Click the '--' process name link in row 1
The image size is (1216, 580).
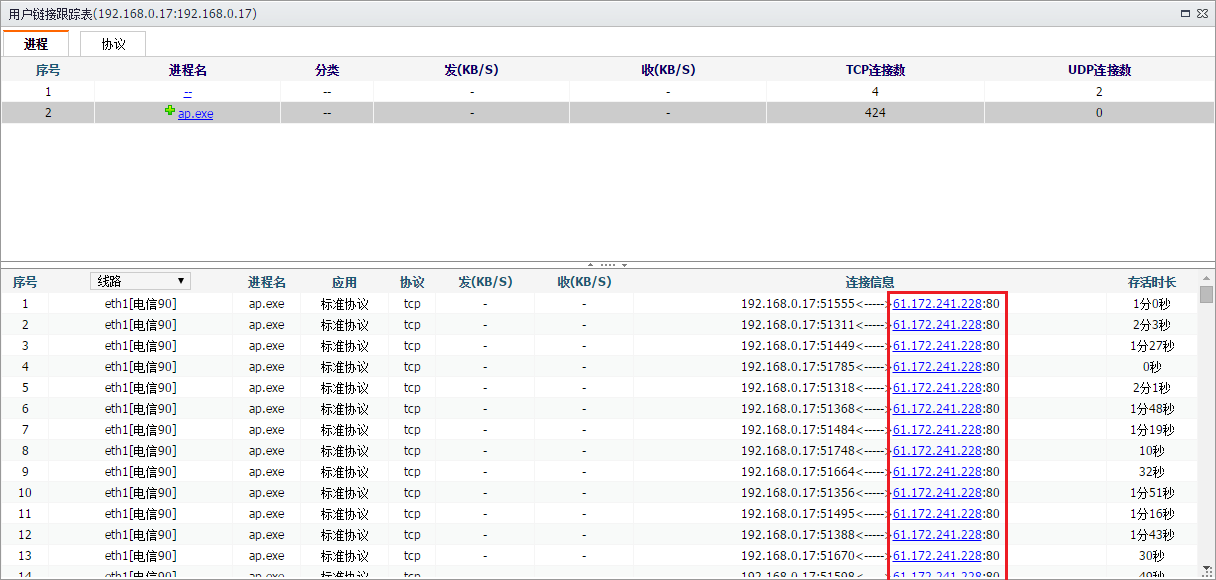(187, 92)
